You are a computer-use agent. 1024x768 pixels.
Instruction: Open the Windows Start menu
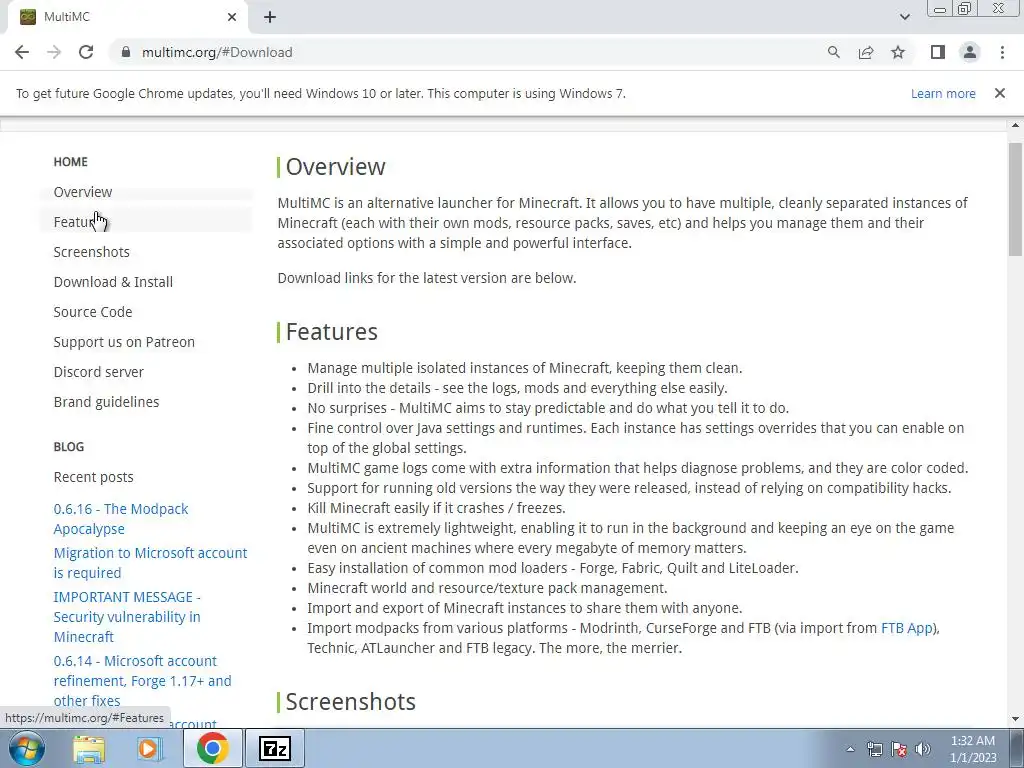point(26,748)
